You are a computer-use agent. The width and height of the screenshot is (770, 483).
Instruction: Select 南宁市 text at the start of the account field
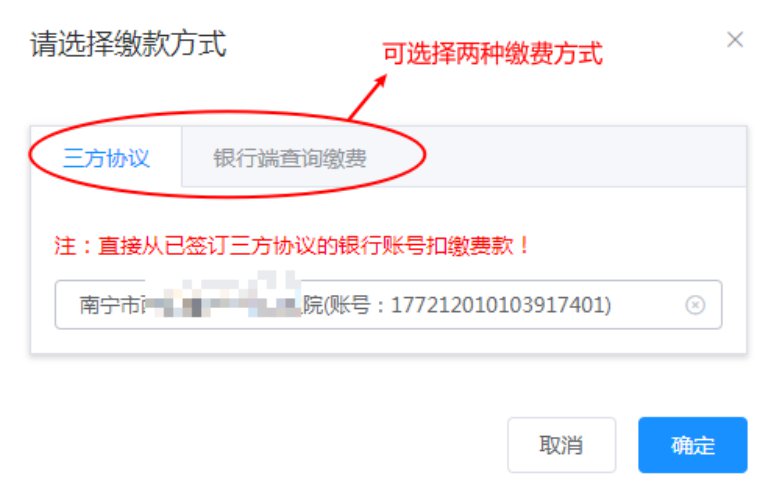pos(110,305)
